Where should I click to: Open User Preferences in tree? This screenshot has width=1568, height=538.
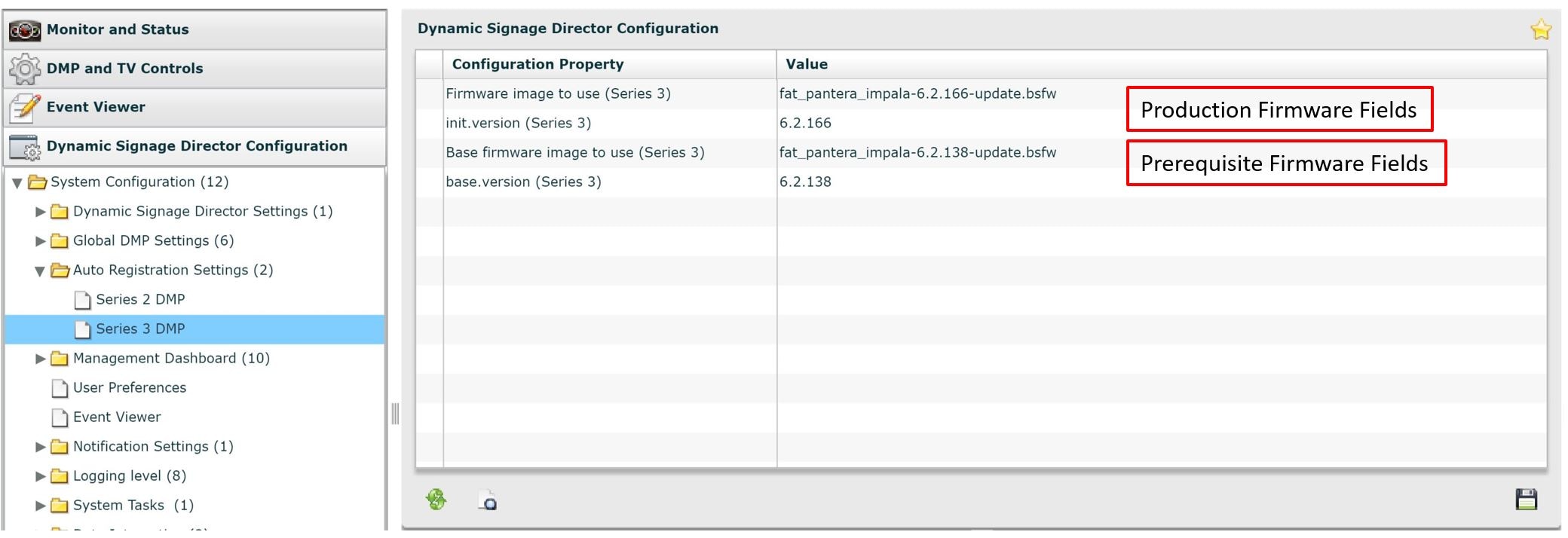[130, 388]
